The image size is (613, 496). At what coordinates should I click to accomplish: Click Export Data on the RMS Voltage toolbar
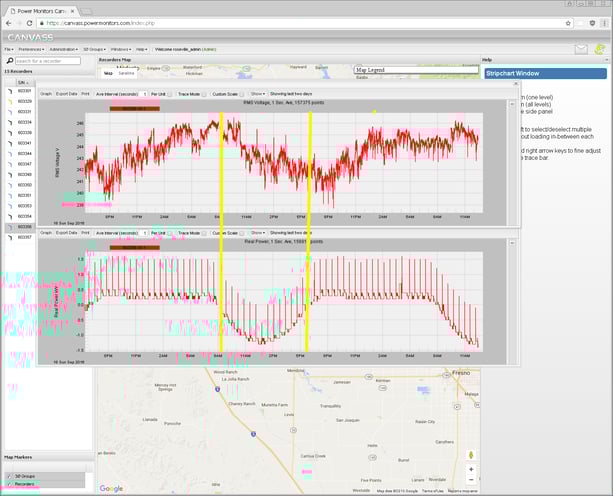click(66, 94)
